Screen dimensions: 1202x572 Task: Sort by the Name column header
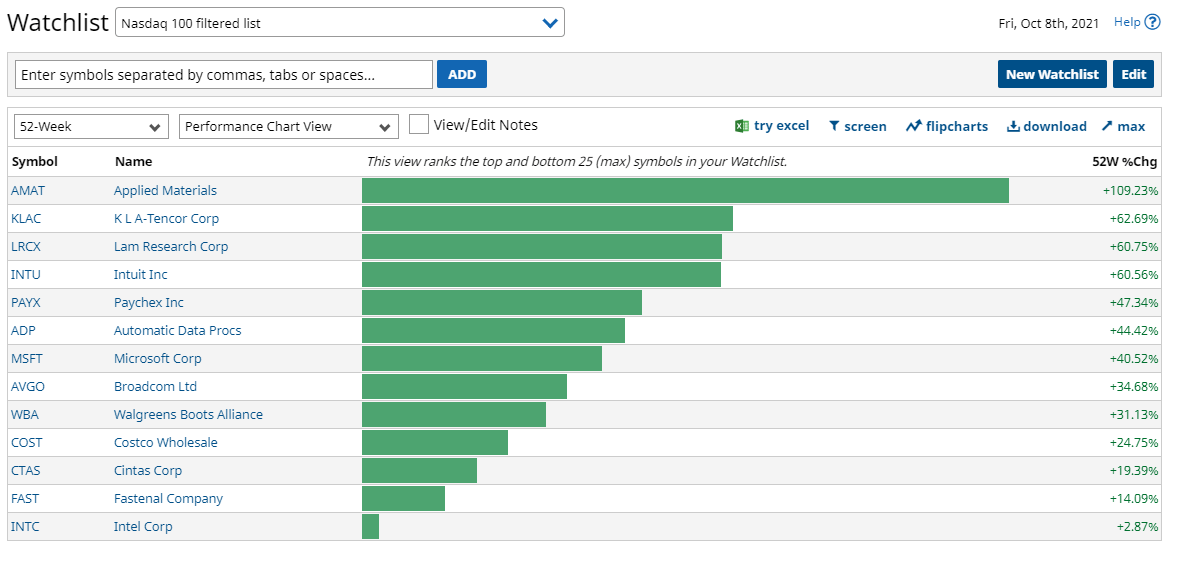click(133, 161)
